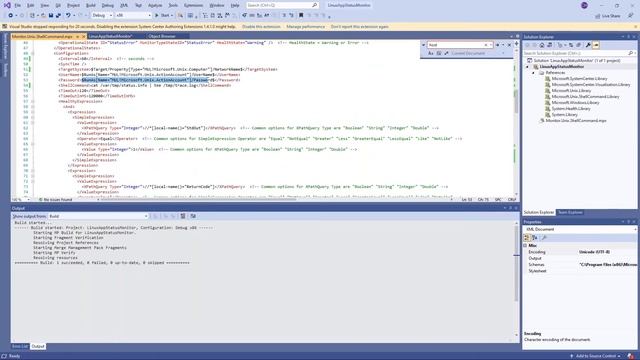Select Microsoft.Unix.ShellCommand.Library reference
The height and width of the screenshot is (360, 640).
(585, 97)
